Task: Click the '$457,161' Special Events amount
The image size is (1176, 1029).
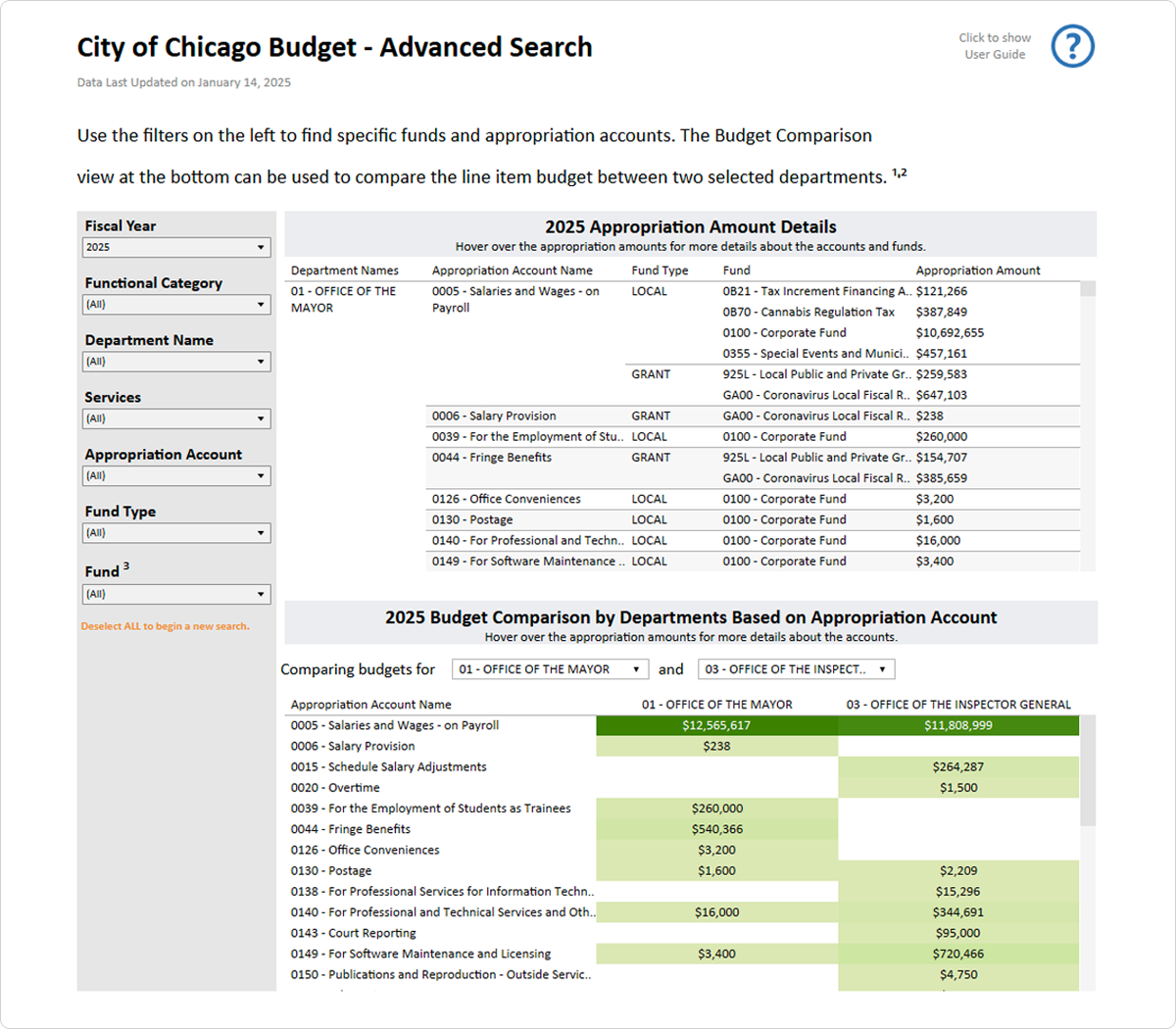Action: tap(942, 354)
